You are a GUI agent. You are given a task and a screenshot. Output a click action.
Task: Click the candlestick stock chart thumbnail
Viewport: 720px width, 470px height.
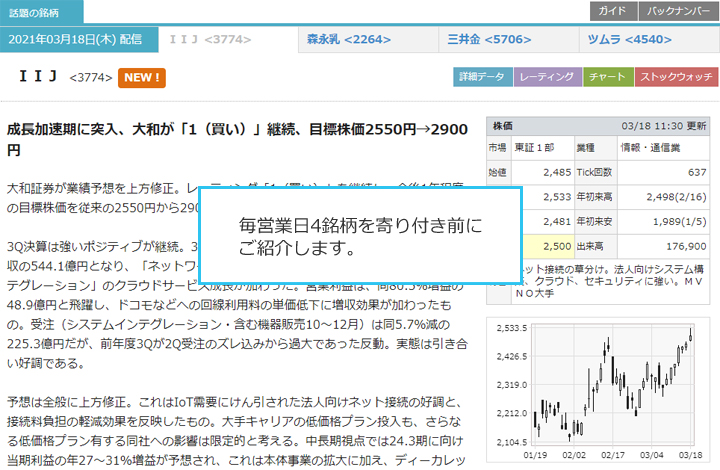point(598,389)
